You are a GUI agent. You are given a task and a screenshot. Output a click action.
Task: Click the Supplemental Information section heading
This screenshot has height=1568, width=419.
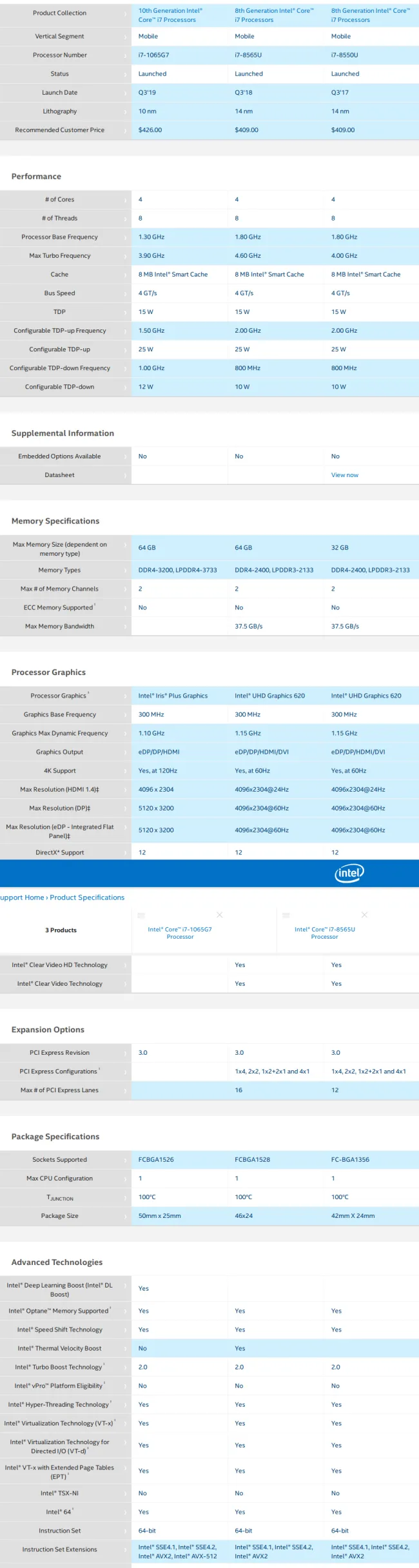tap(63, 433)
